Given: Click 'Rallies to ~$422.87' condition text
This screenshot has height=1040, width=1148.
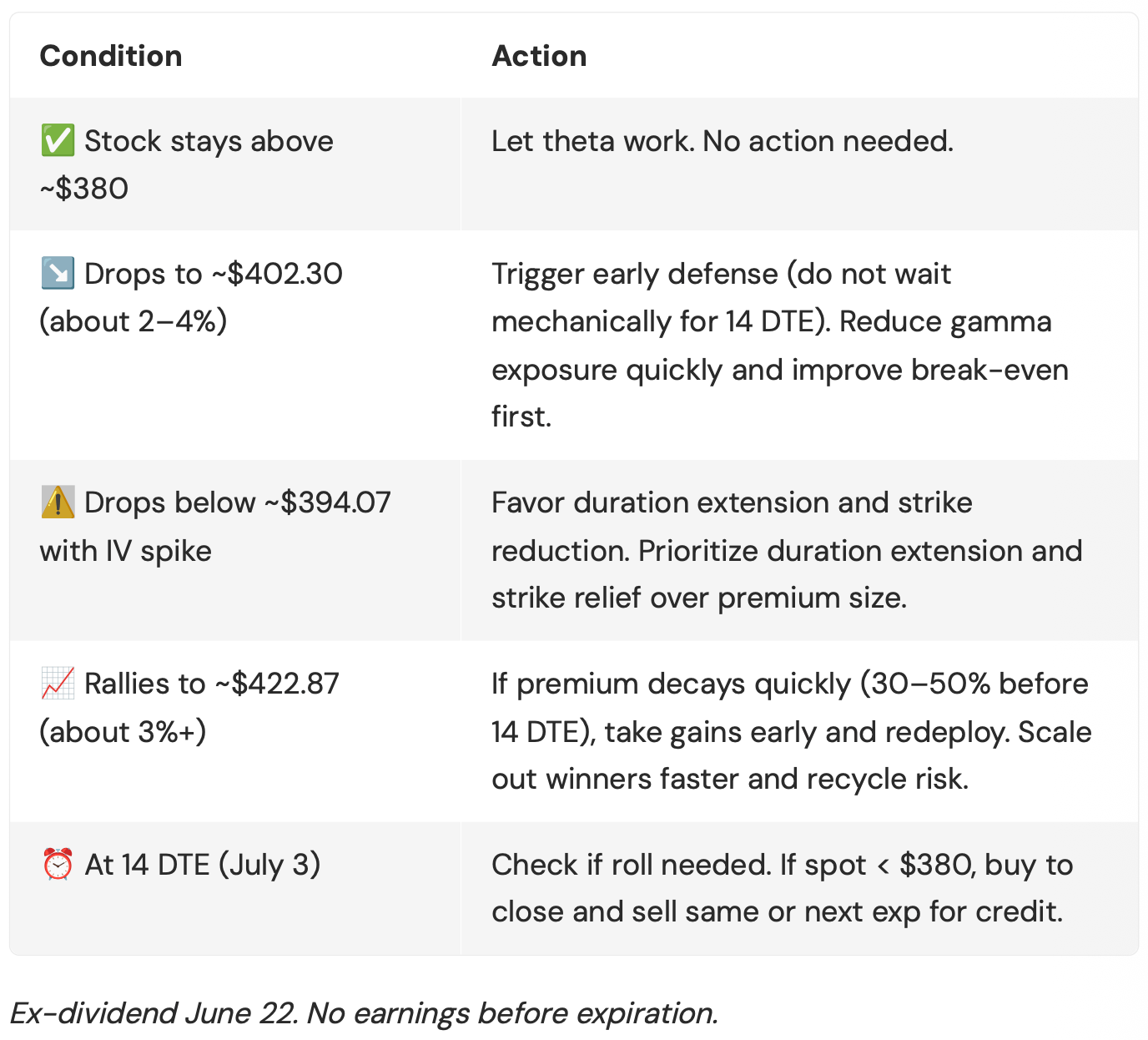Looking at the screenshot, I should pyautogui.click(x=212, y=684).
